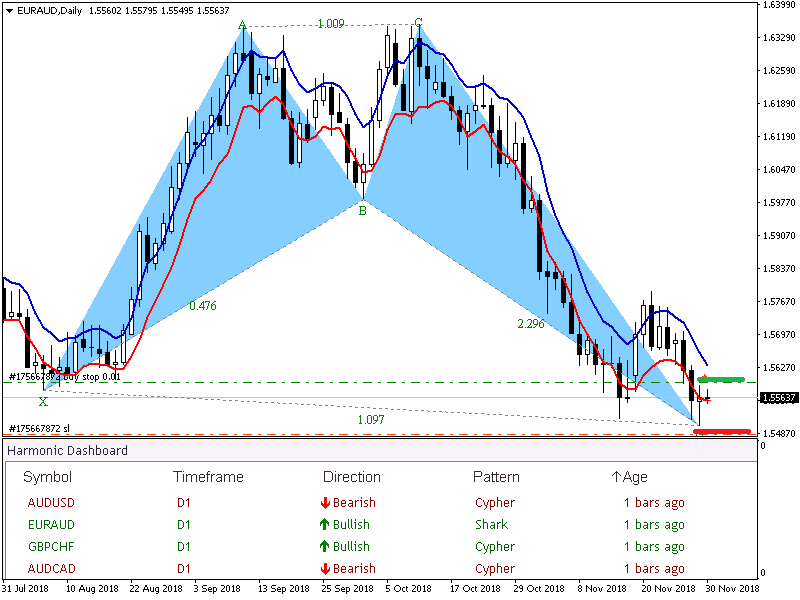Viewport: 800px width, 600px height.
Task: Select the EURAUD symbol in dashboard
Action: coord(51,524)
